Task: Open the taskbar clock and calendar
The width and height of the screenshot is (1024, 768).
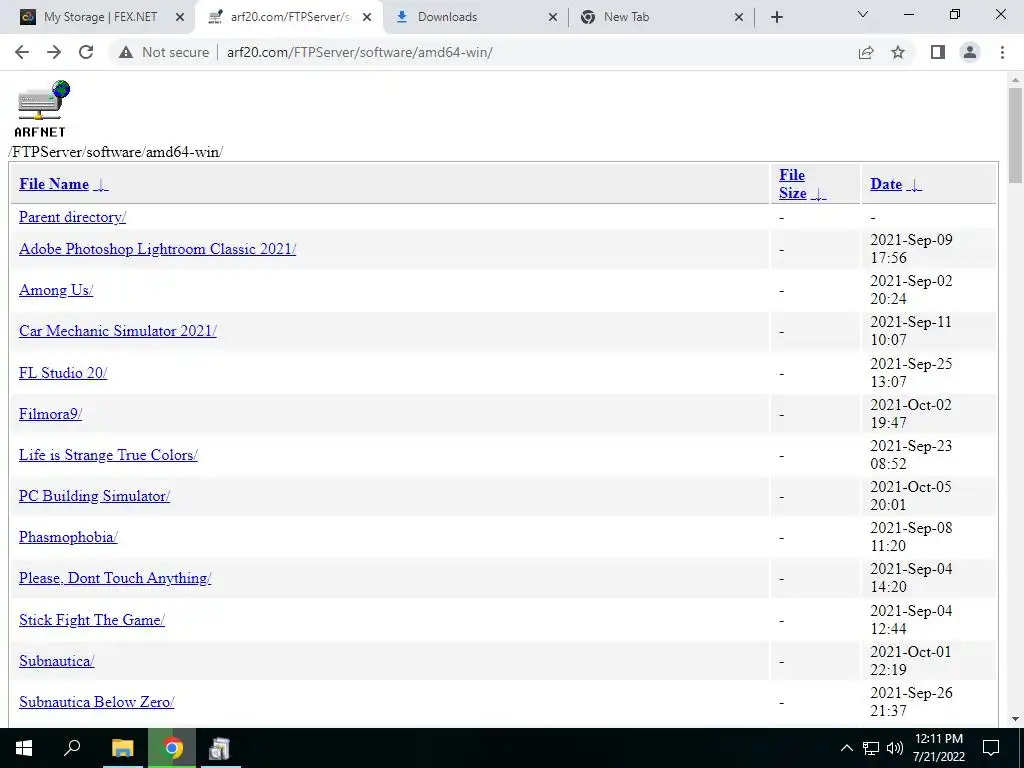Action: (x=939, y=748)
